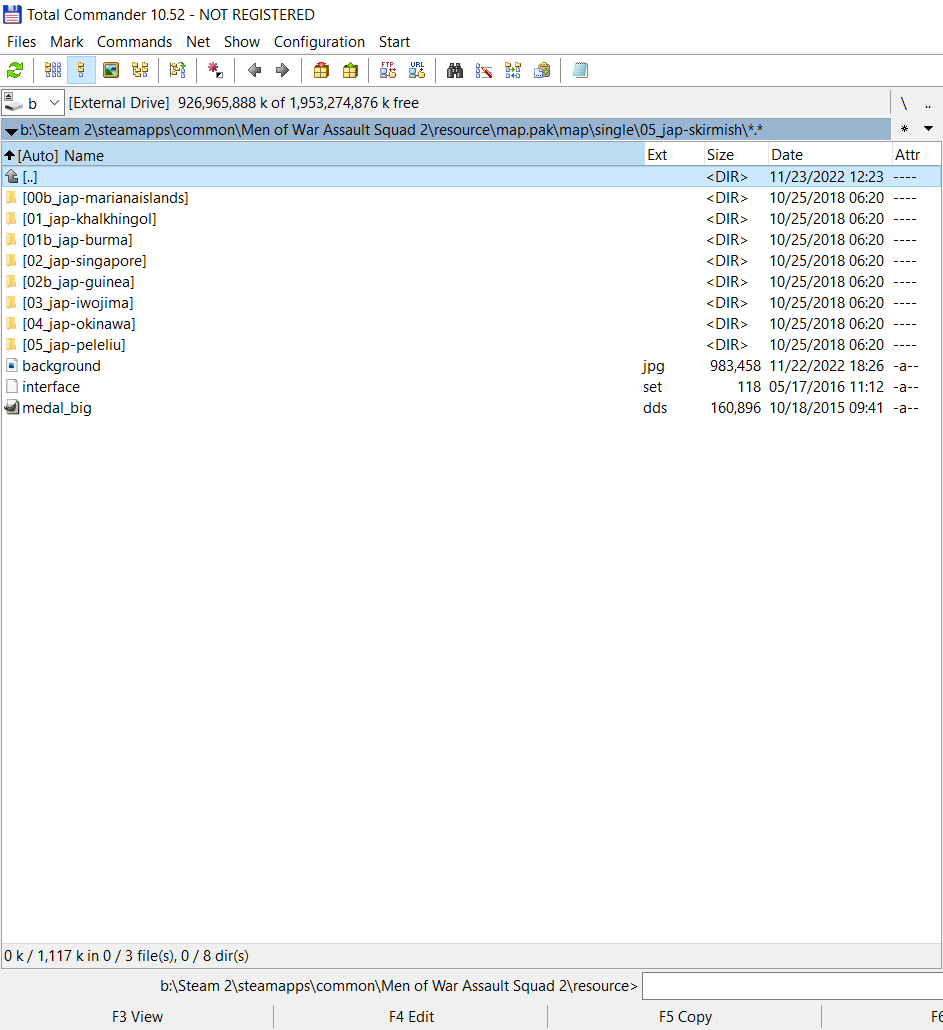
Task: Select folder 02b_jap-guinea
Action: [x=471, y=282]
